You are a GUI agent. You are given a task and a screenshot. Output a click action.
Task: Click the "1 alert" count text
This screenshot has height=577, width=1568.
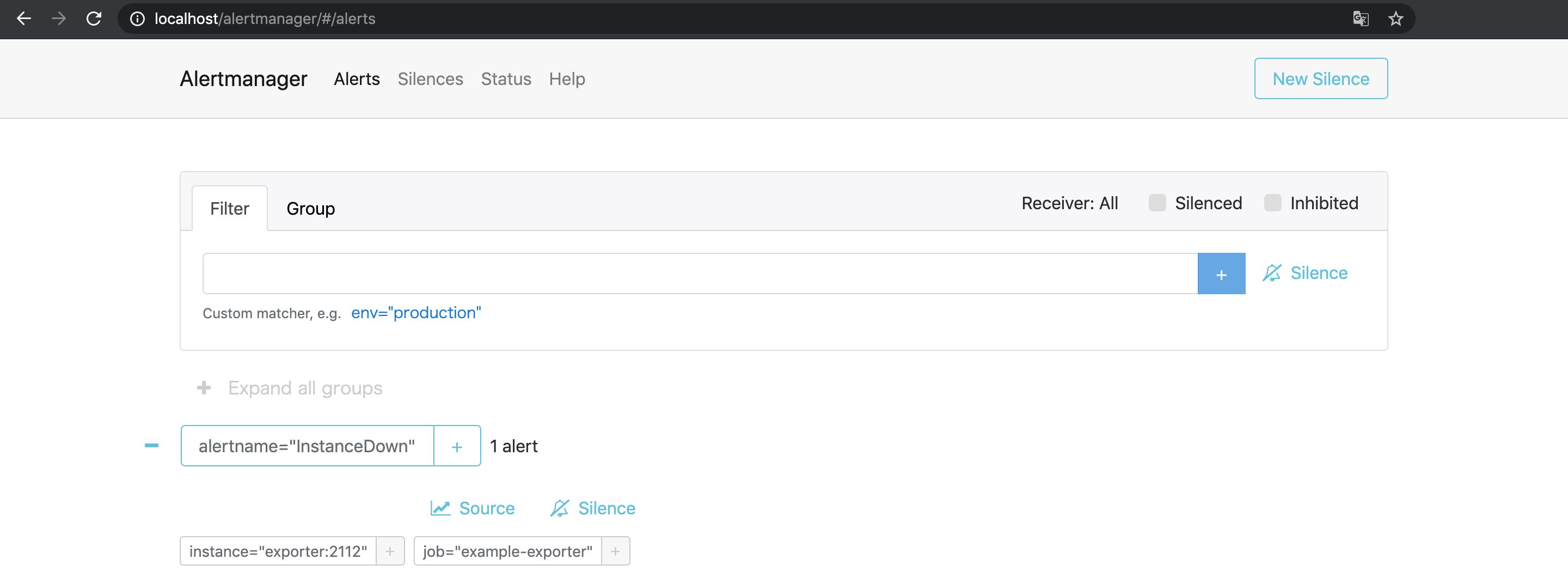pos(514,446)
